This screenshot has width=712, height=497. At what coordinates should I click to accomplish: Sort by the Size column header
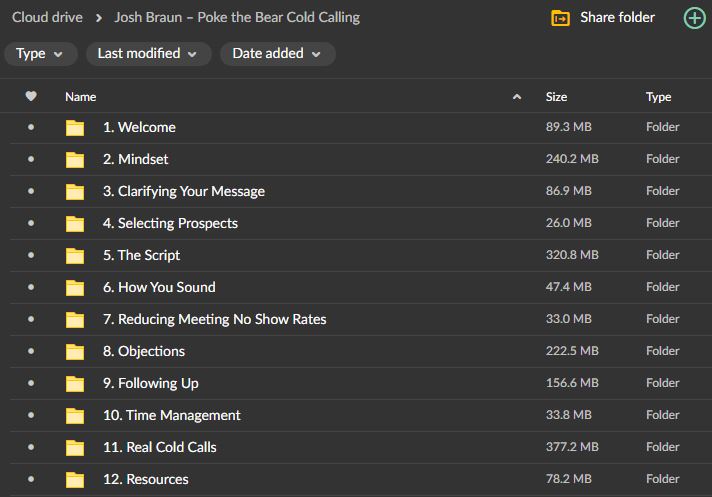(x=556, y=97)
